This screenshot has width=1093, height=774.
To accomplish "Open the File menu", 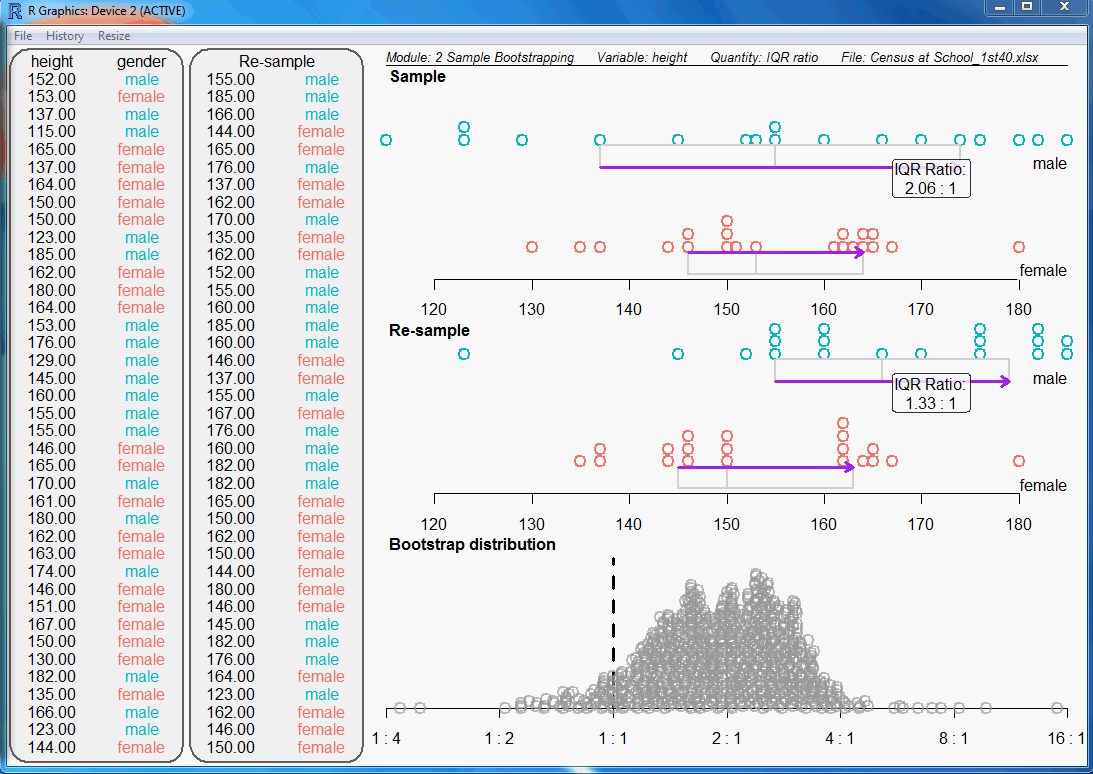I will point(22,35).
